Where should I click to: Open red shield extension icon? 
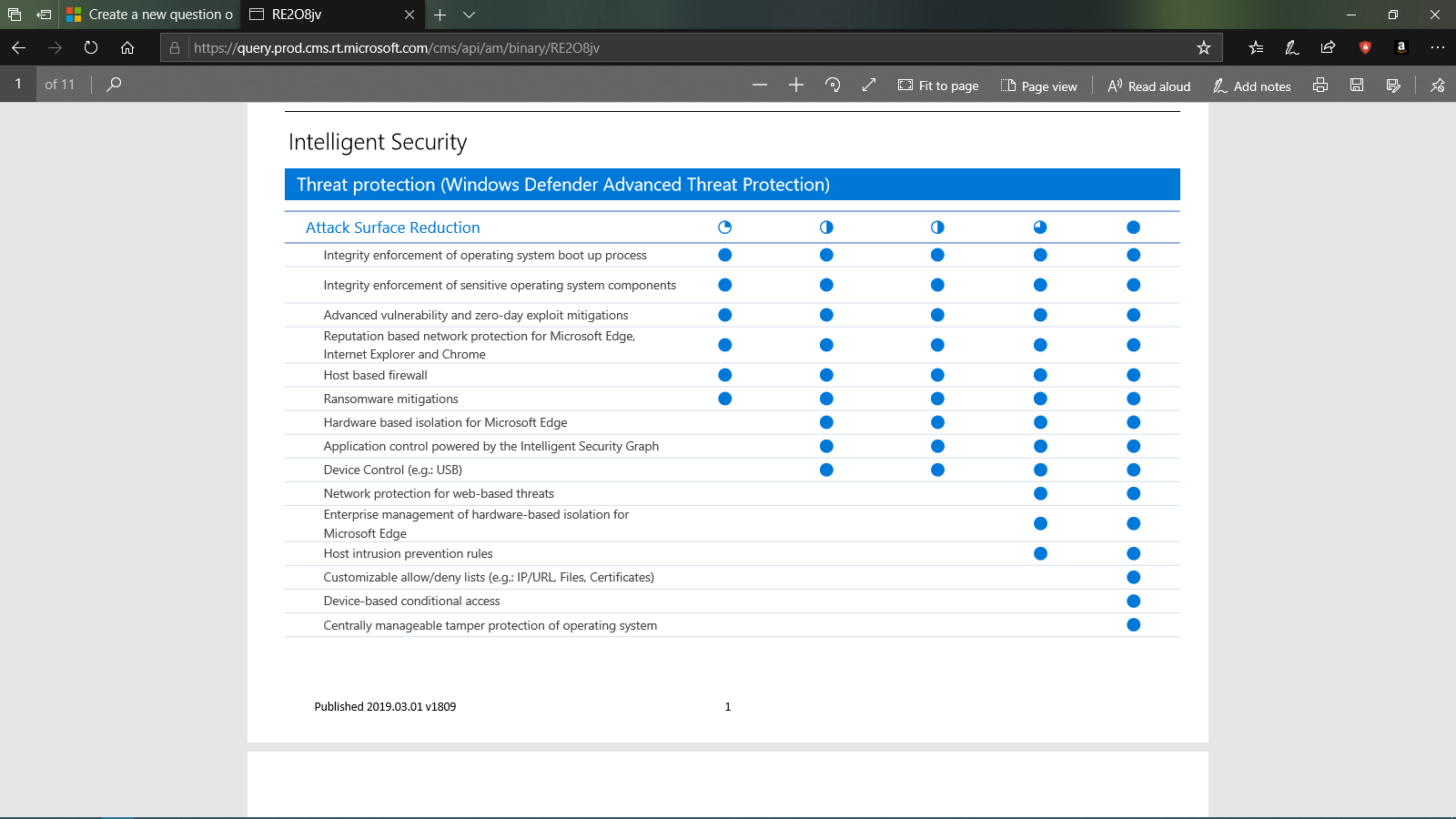click(1365, 47)
